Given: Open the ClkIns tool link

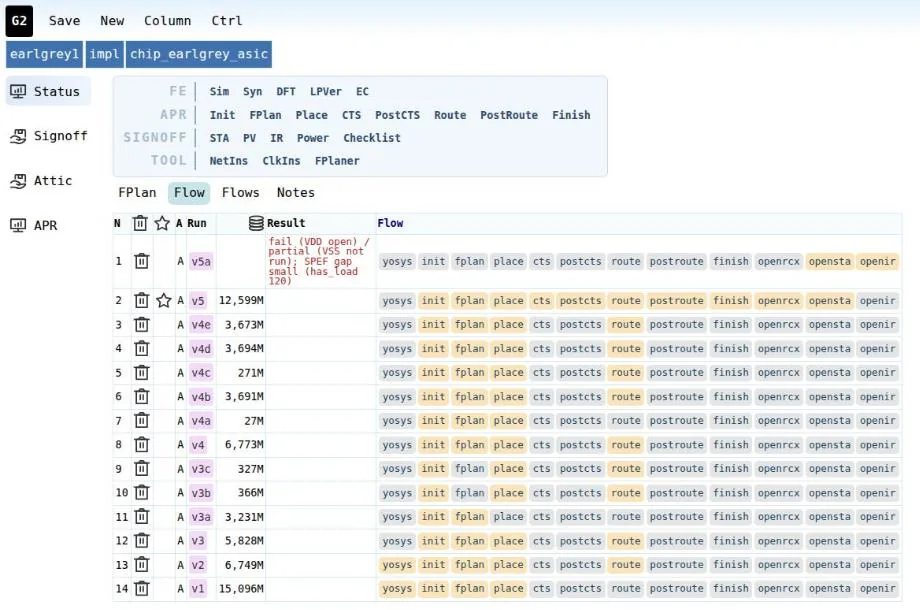Looking at the screenshot, I should click(x=281, y=161).
